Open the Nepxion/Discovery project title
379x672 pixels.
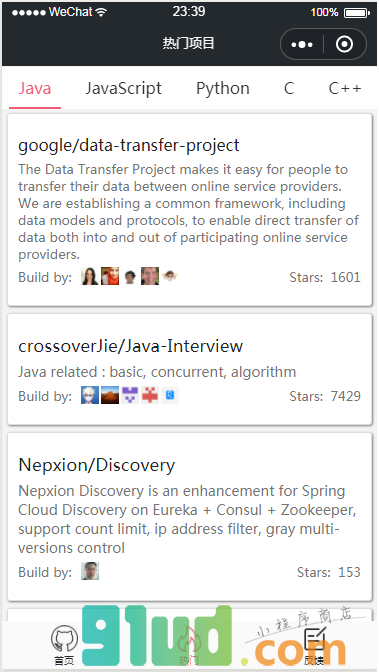[x=97, y=465]
